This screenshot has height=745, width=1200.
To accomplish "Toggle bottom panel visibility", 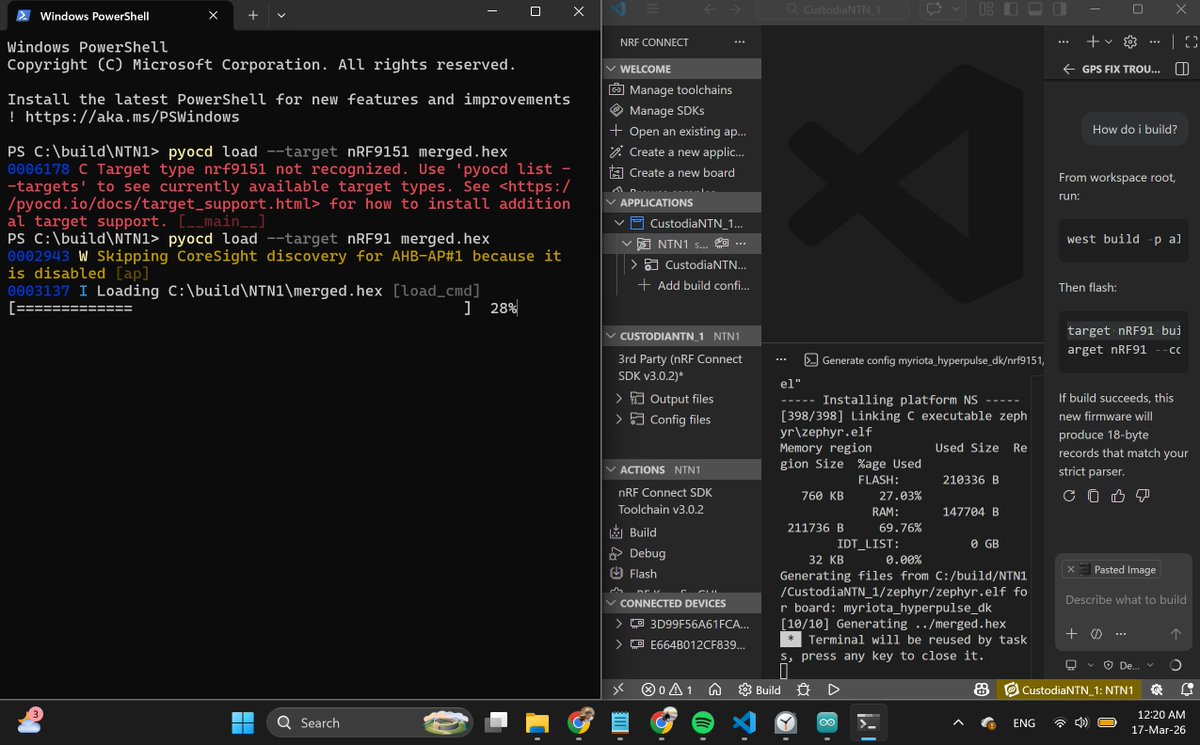I will coord(1036,9).
